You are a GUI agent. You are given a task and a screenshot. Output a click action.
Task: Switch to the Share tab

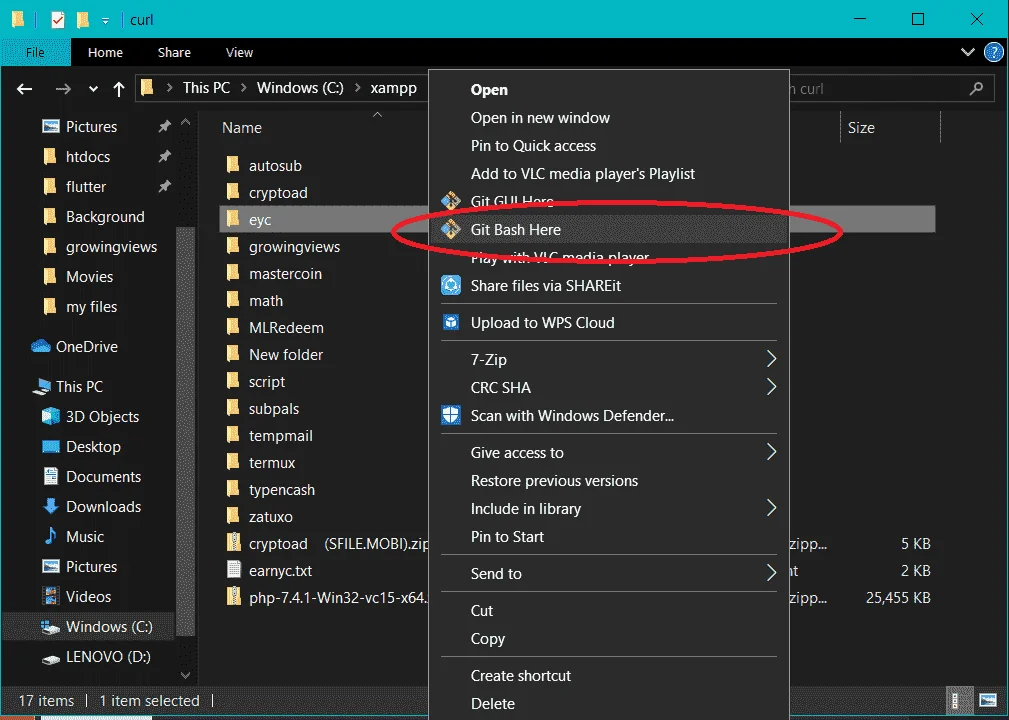click(174, 53)
